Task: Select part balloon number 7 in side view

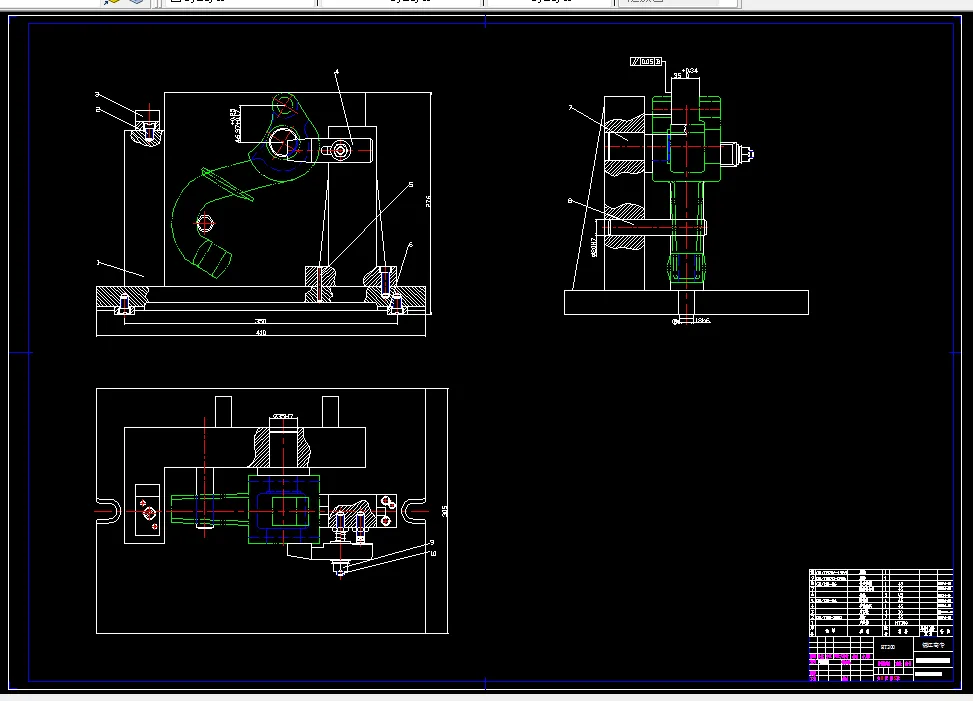Action: [570, 108]
